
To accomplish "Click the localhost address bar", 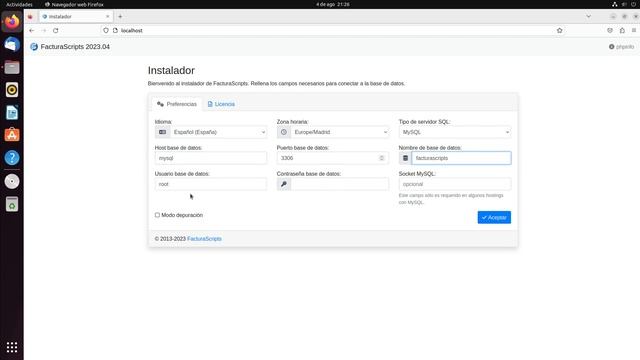I will (333, 31).
